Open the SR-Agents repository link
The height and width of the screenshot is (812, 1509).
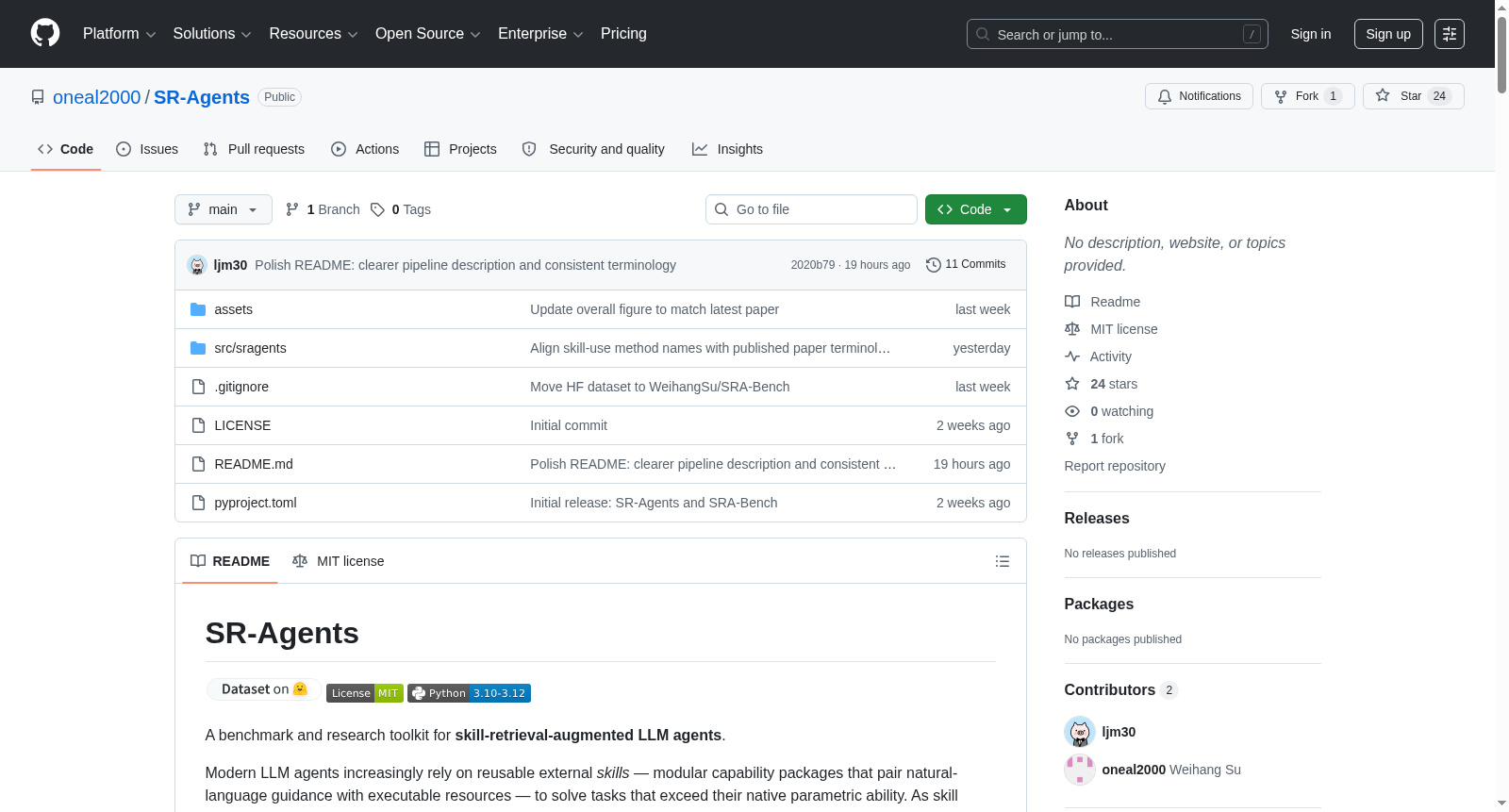(x=202, y=97)
